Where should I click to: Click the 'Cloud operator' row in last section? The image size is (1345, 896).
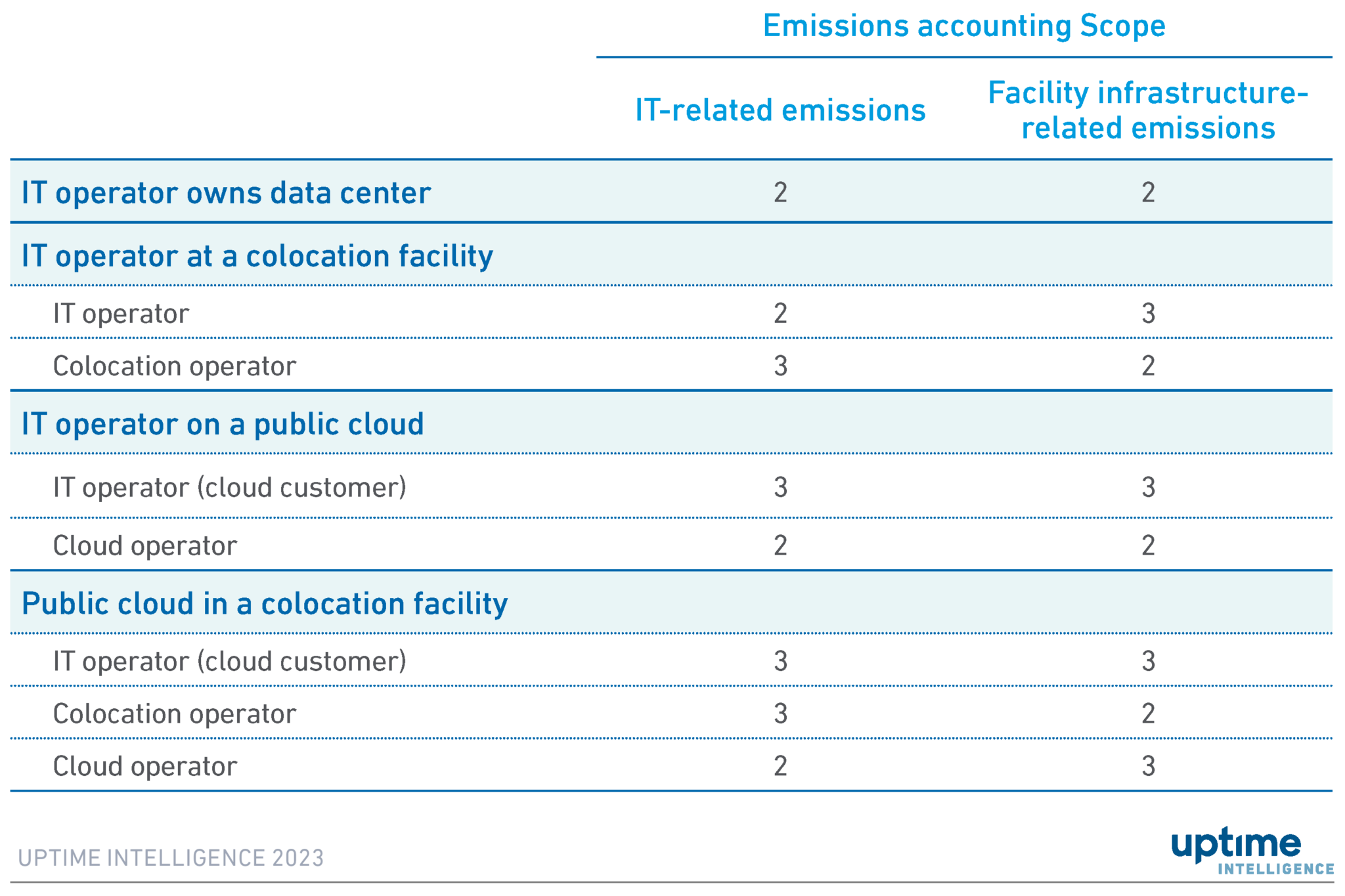144,765
